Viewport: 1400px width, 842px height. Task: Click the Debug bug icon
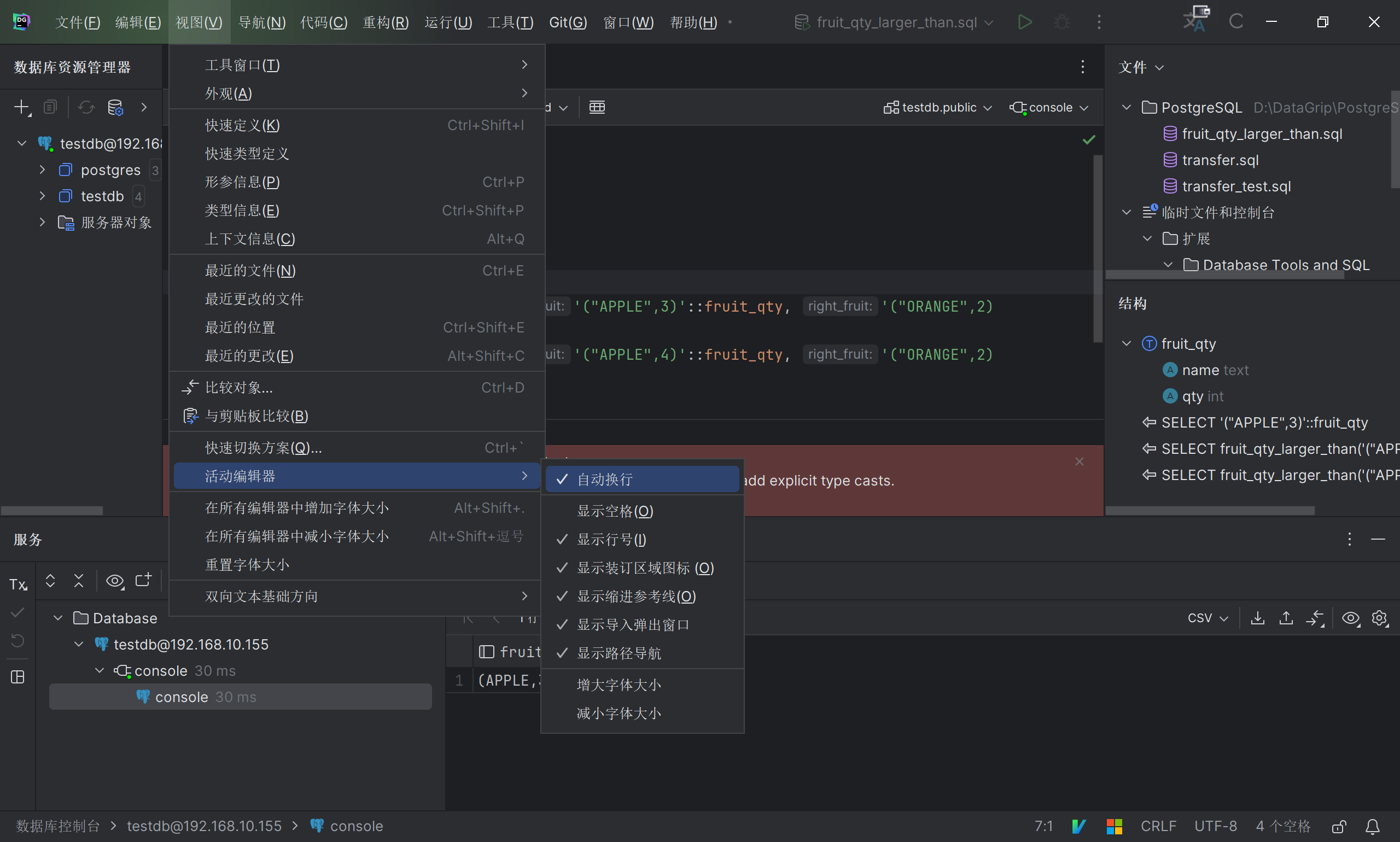1062,22
